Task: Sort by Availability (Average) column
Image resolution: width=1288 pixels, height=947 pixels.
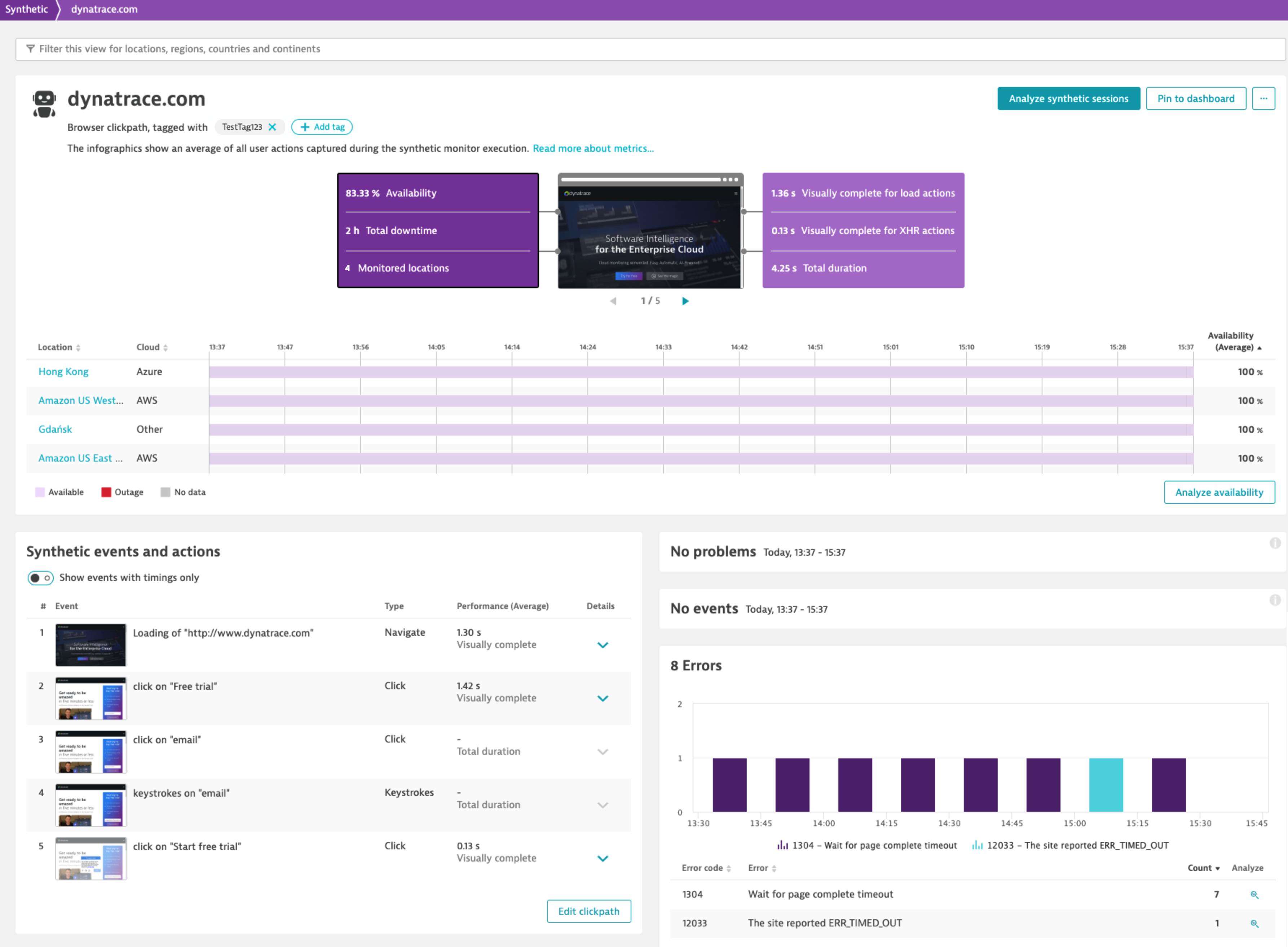Action: click(1234, 342)
